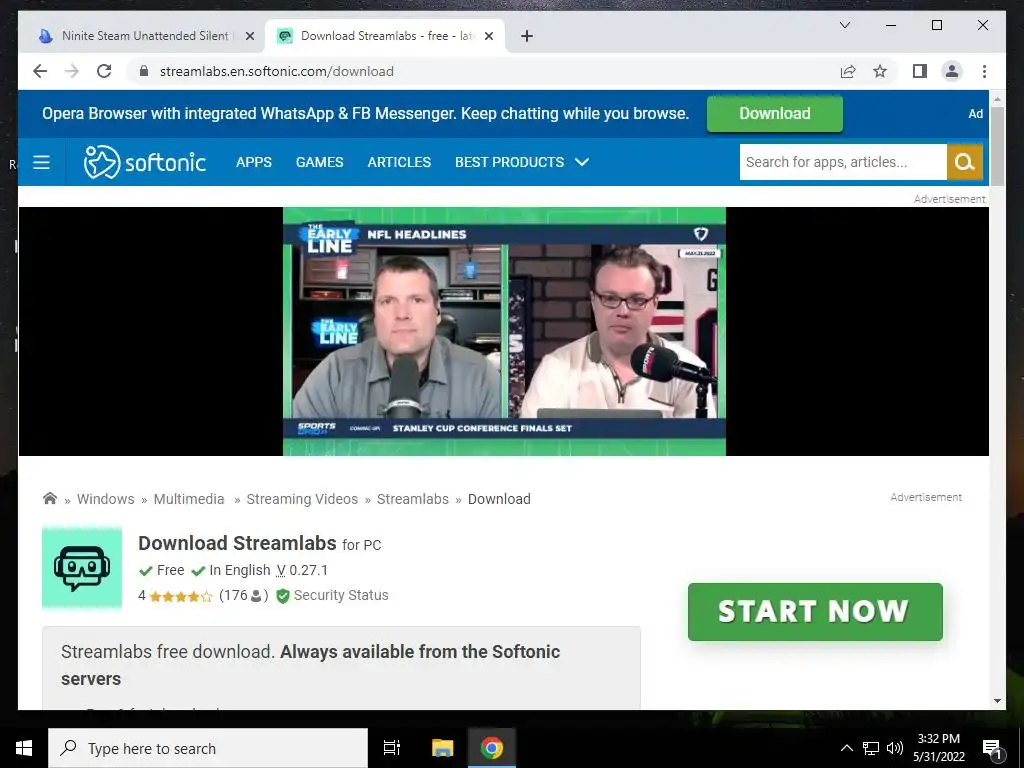Click the page vertical scrollbar thumb
Screen dimensions: 1024x768
click(x=997, y=146)
